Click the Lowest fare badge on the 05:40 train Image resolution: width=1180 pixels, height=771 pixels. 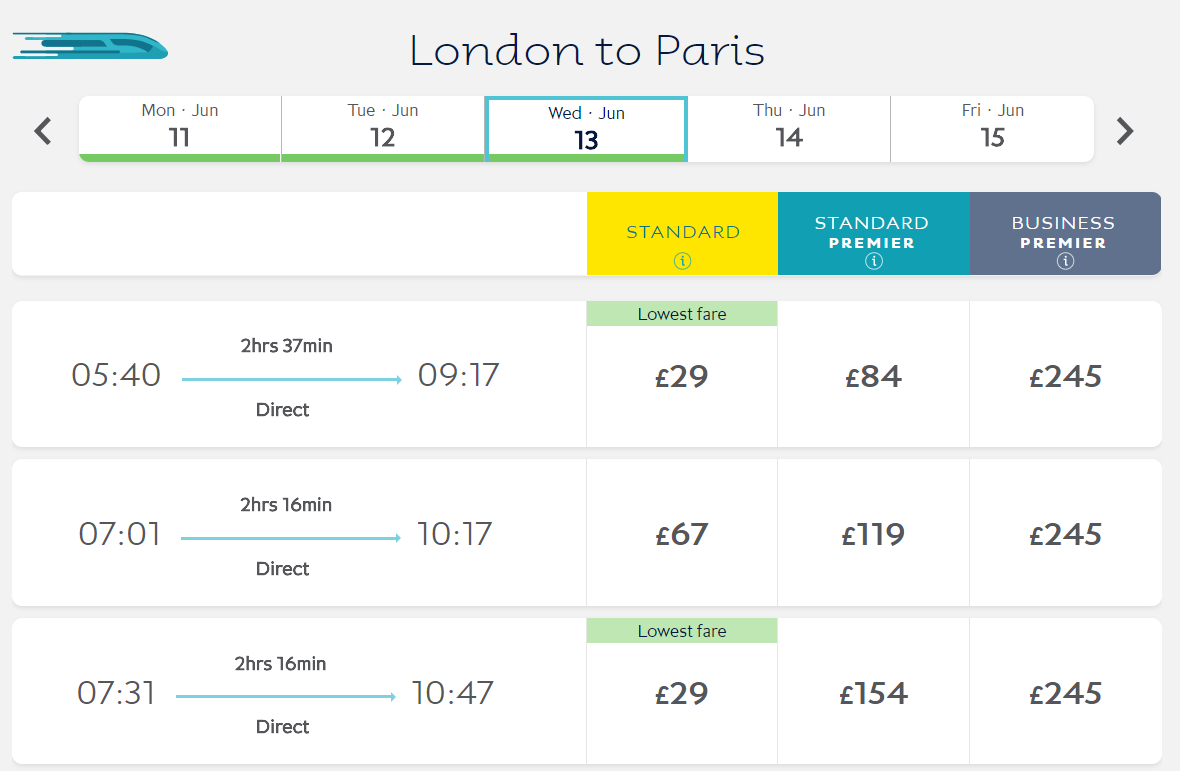coord(681,313)
